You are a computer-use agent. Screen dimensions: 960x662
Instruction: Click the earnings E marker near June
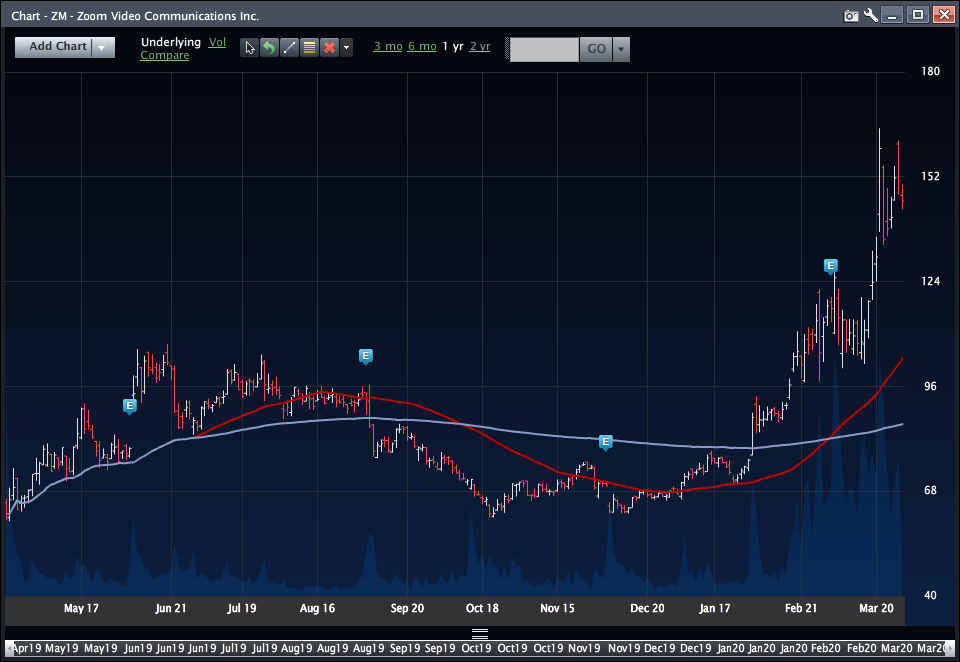[x=129, y=406]
